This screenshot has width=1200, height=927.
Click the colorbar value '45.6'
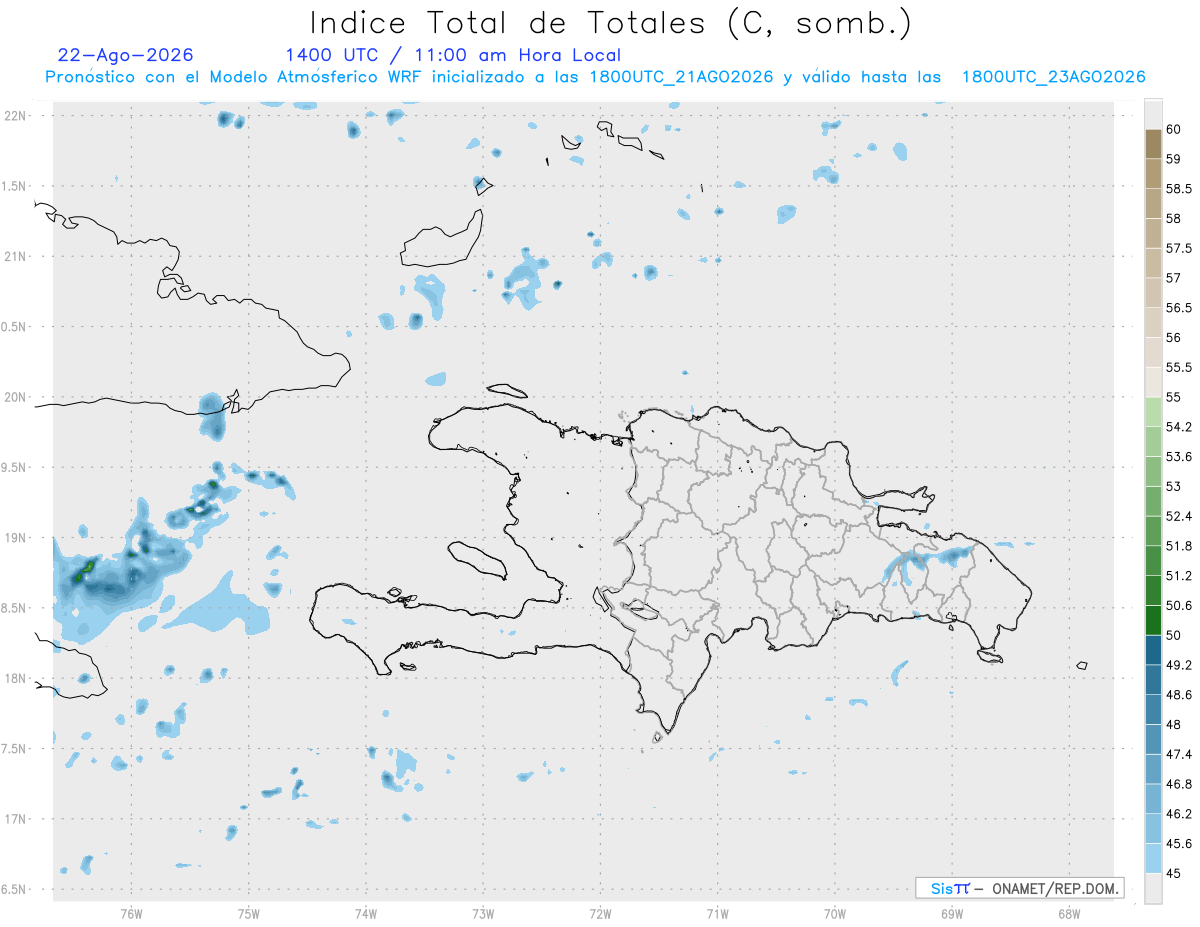1178,844
